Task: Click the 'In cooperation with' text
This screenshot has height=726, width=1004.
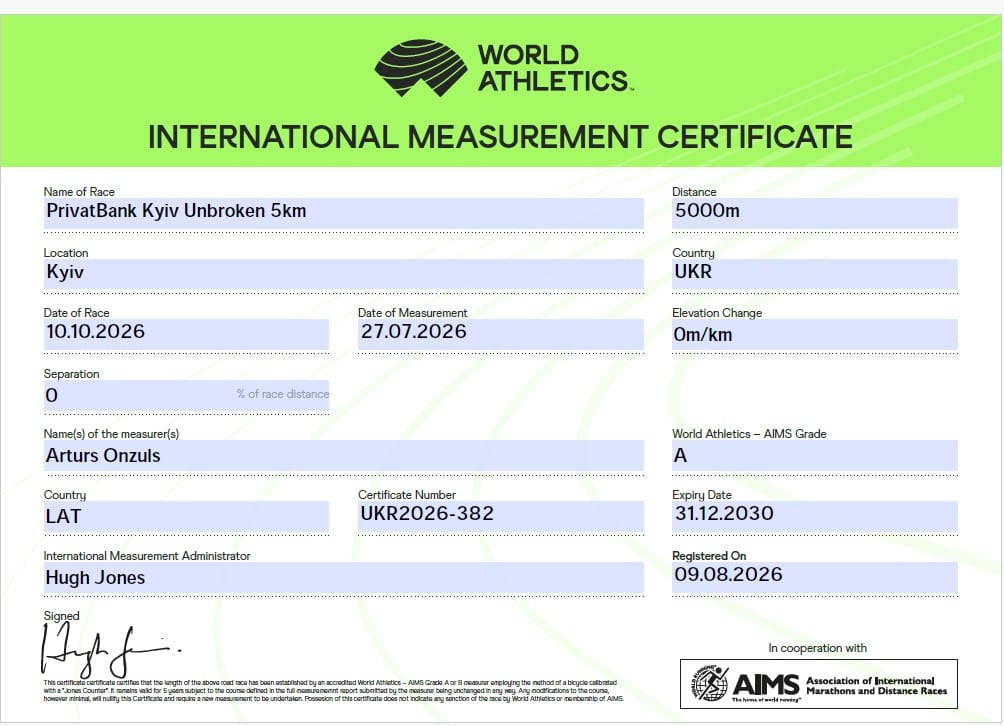Action: click(817, 648)
